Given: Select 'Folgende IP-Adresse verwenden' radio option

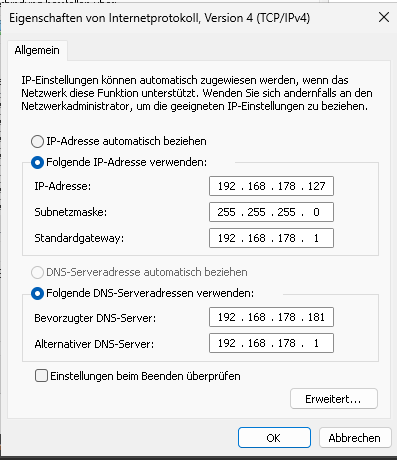Looking at the screenshot, I should pos(37,163).
